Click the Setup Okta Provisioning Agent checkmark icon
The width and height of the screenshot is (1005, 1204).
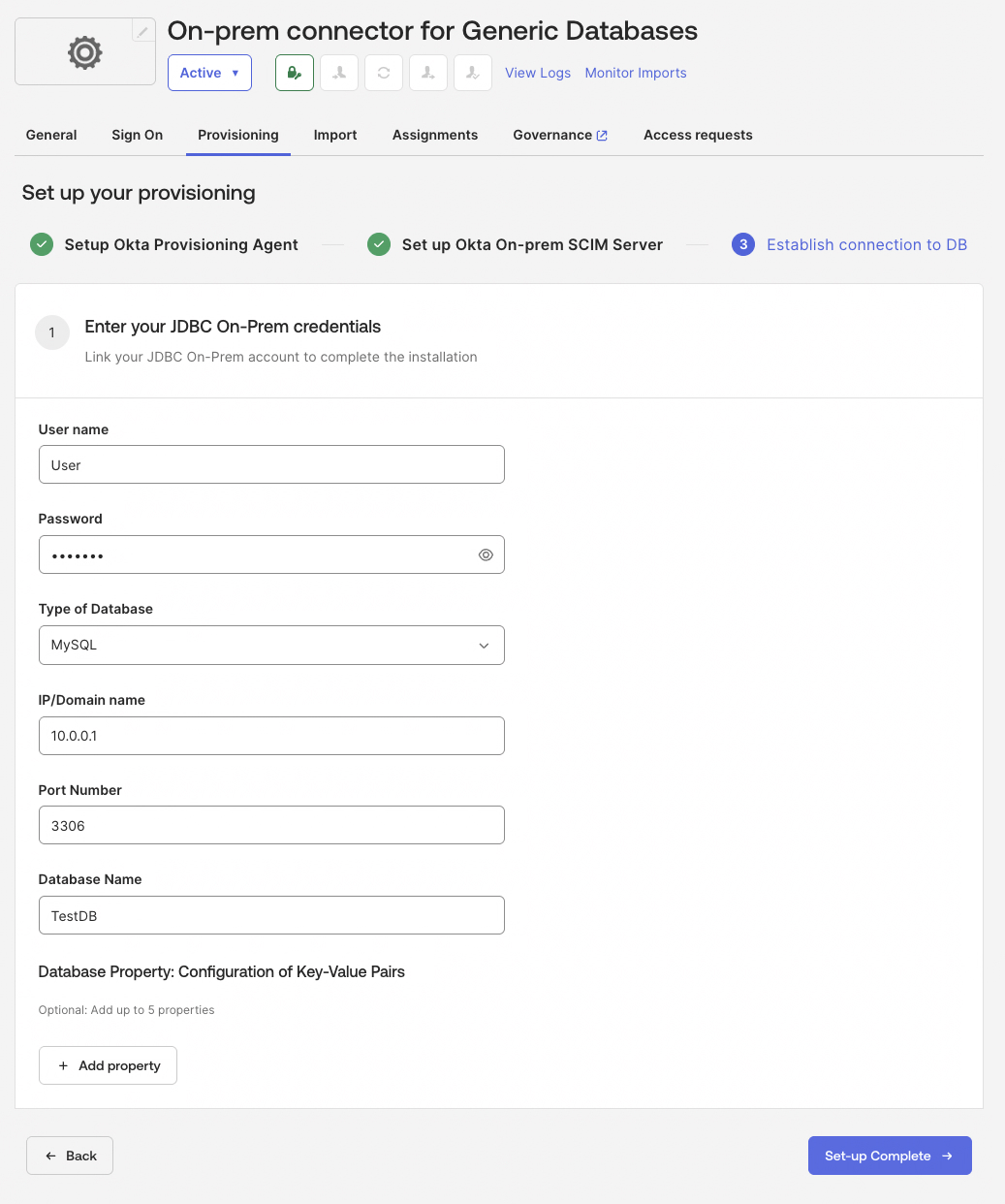pyautogui.click(x=41, y=244)
